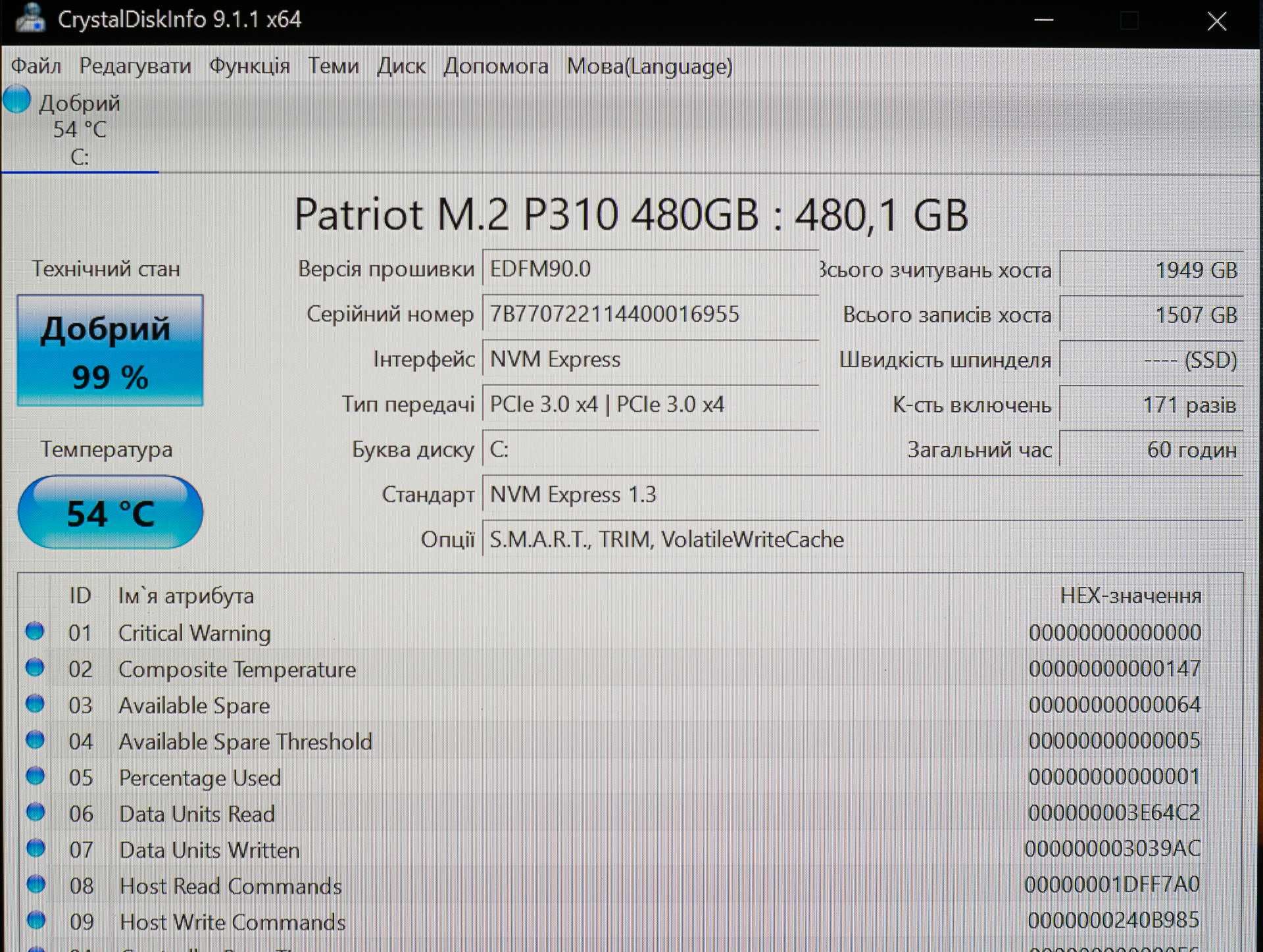Click hex value 0000000240B985

pos(1114,920)
